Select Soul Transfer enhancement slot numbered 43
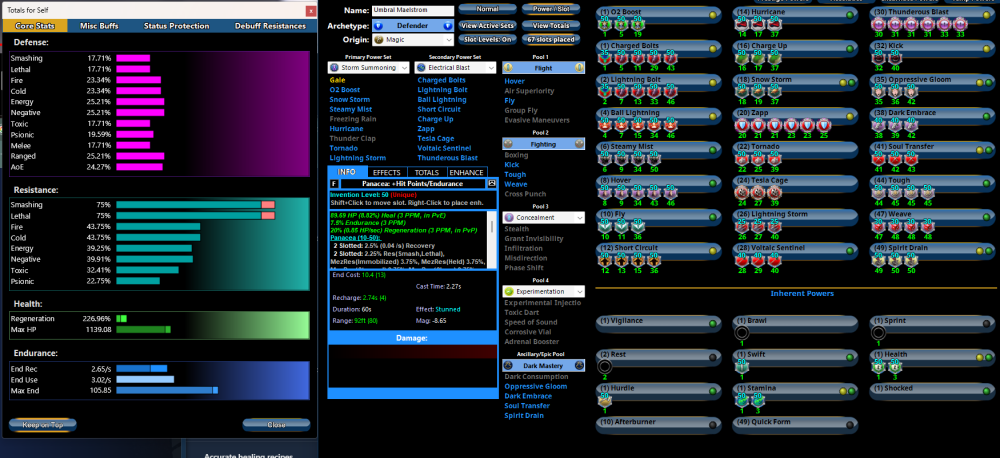This screenshot has height=458, width=1000. [x=909, y=159]
